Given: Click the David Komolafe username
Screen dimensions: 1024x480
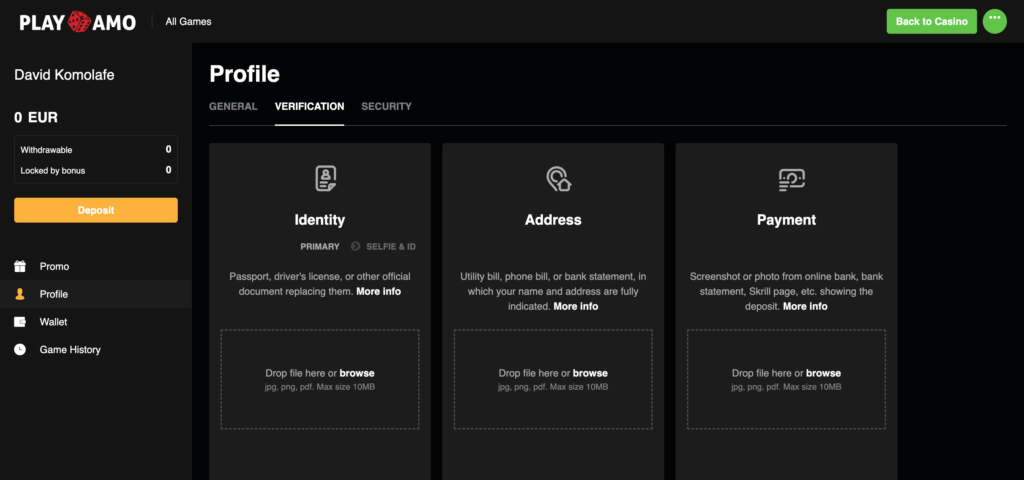Looking at the screenshot, I should (x=65, y=75).
